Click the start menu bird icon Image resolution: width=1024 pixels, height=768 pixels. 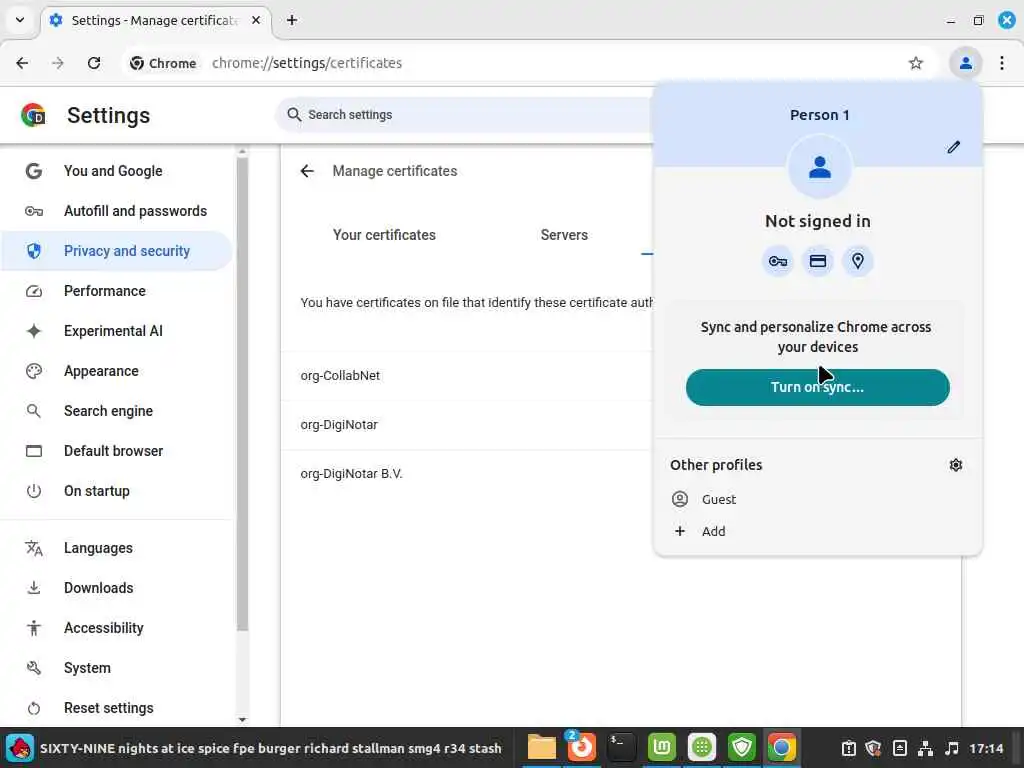pyautogui.click(x=20, y=748)
